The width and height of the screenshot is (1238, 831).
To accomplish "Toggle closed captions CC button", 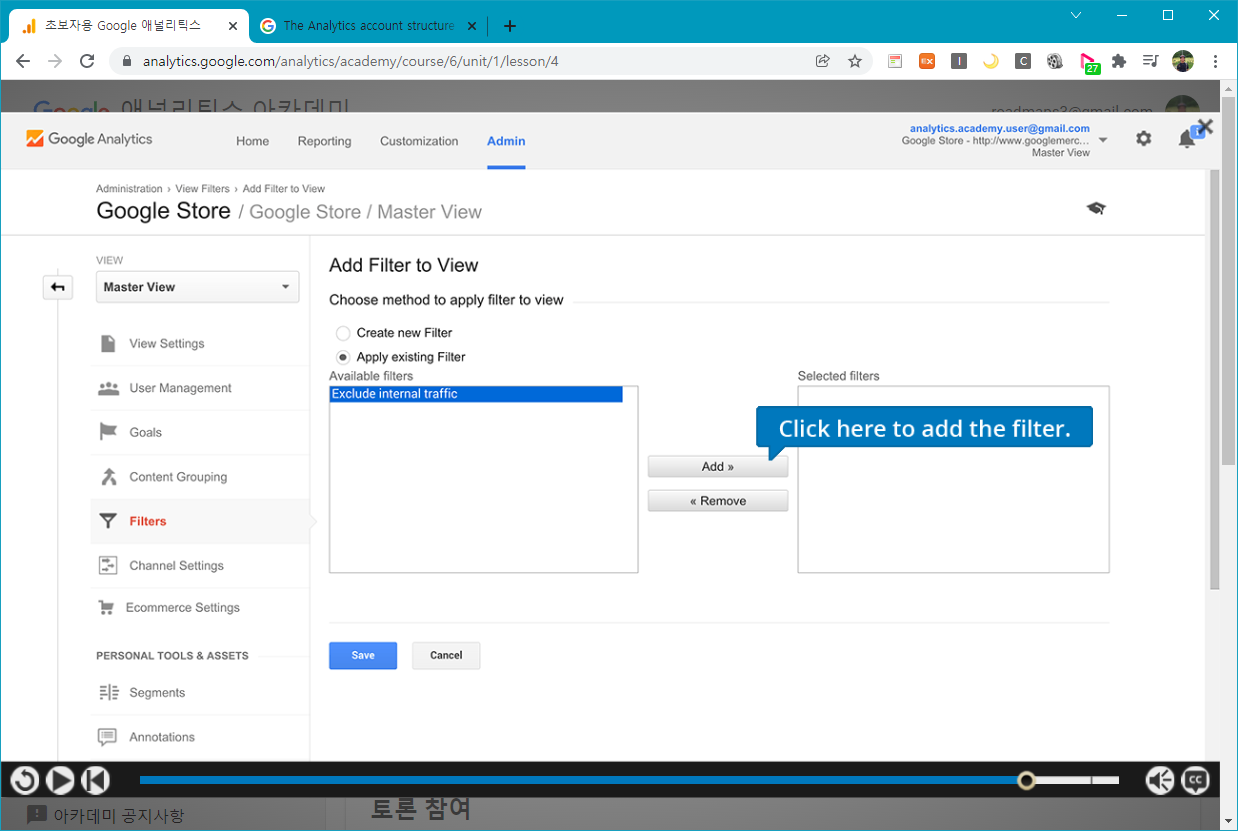I will [1195, 780].
